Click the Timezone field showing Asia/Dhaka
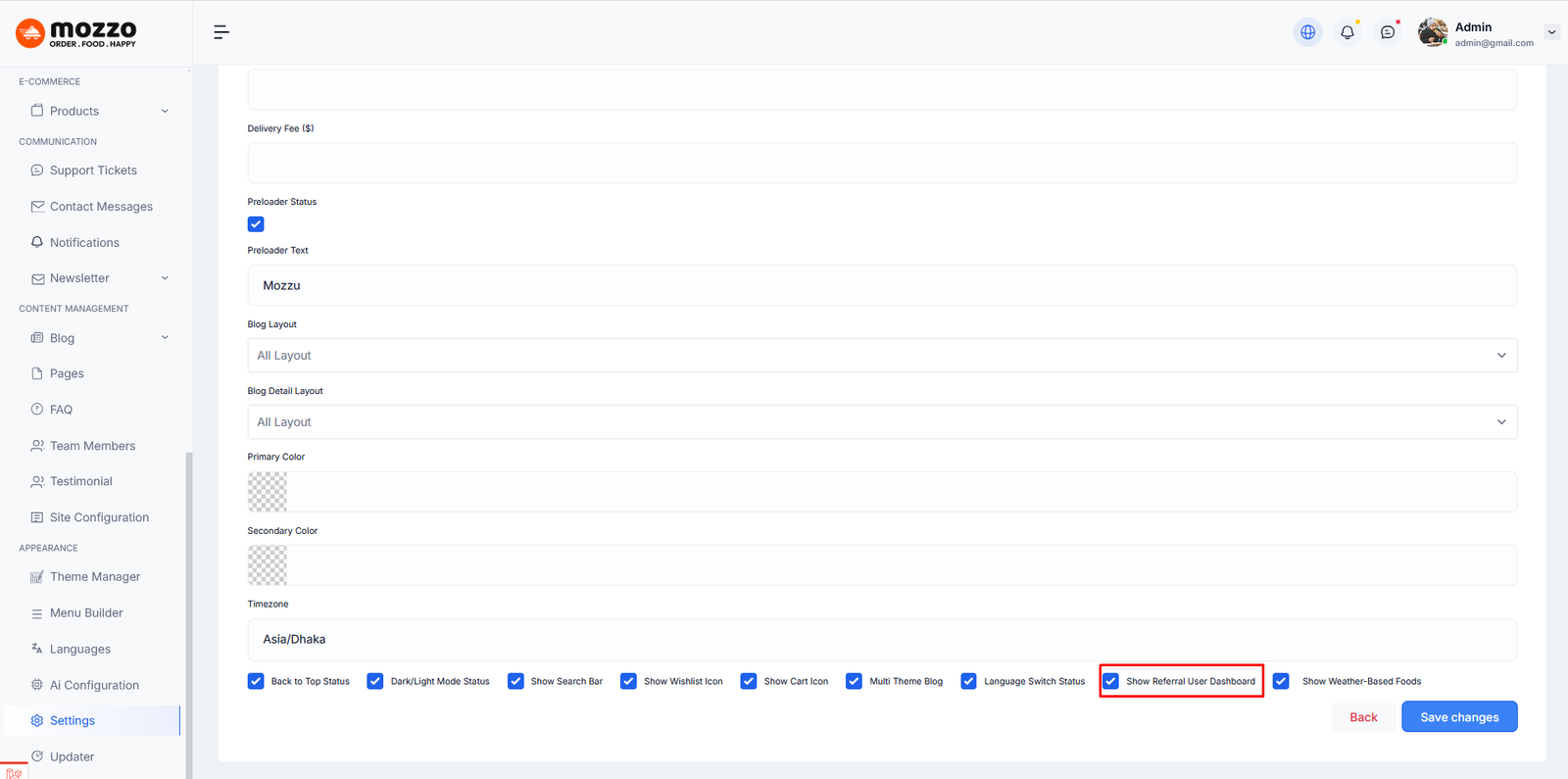Image resolution: width=1568 pixels, height=779 pixels. click(882, 640)
